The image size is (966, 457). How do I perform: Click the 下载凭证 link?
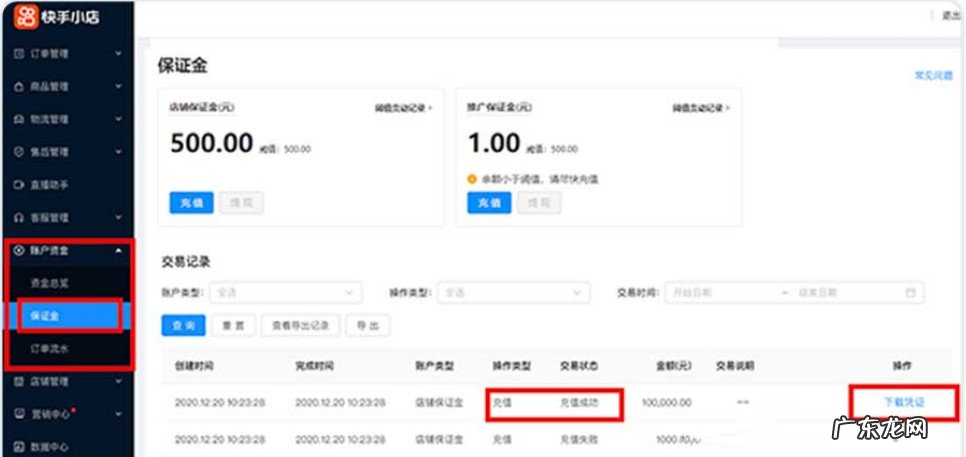(x=903, y=402)
